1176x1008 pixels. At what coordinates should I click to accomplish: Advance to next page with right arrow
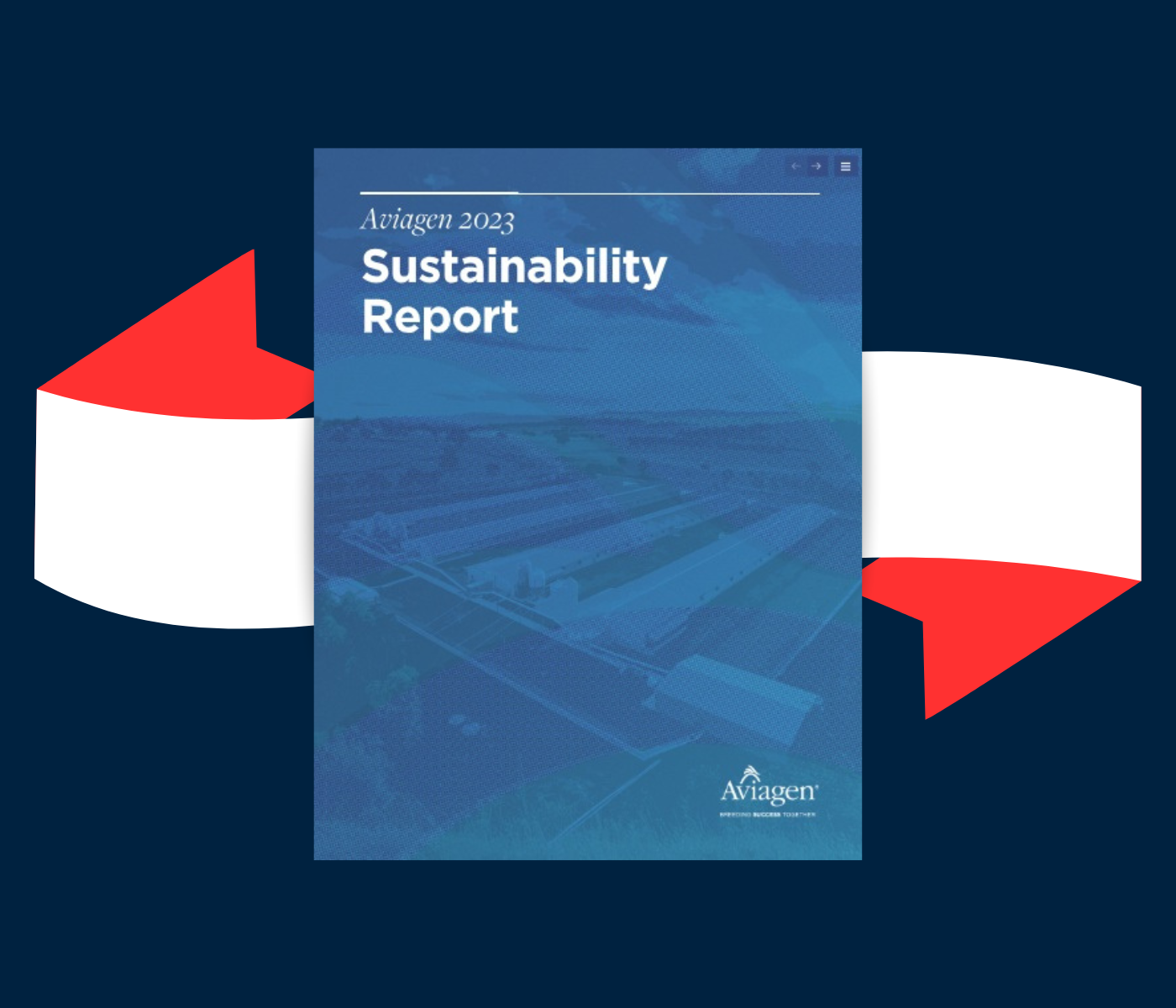tap(816, 166)
